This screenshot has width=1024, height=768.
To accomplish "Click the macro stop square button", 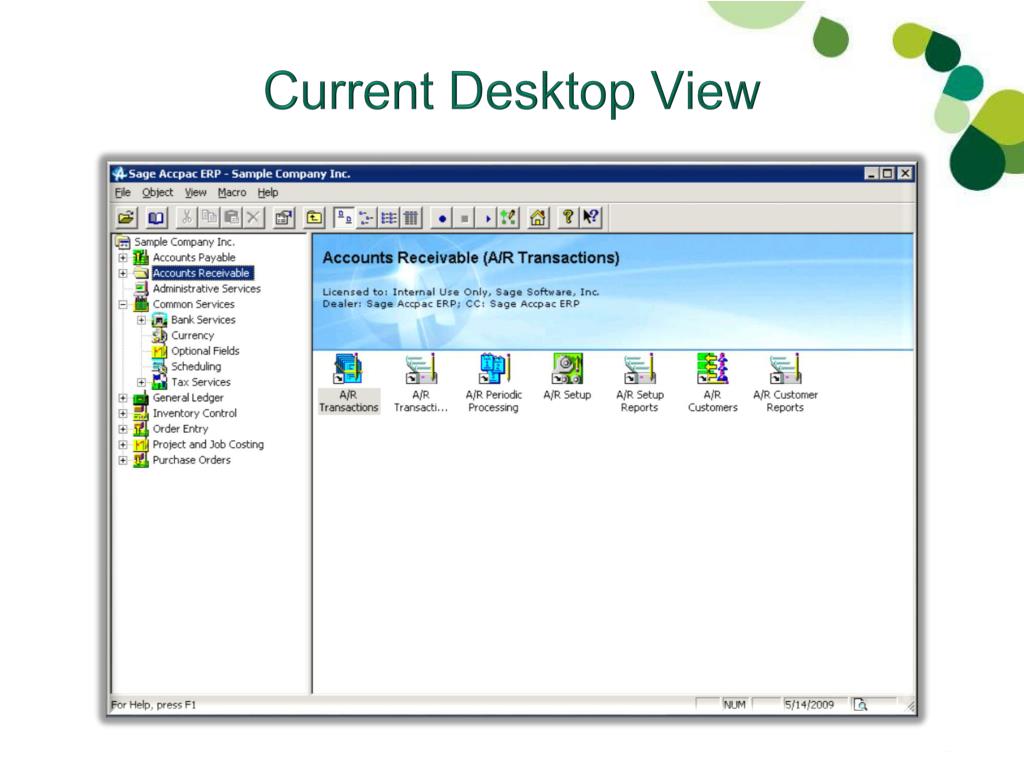I will point(464,217).
